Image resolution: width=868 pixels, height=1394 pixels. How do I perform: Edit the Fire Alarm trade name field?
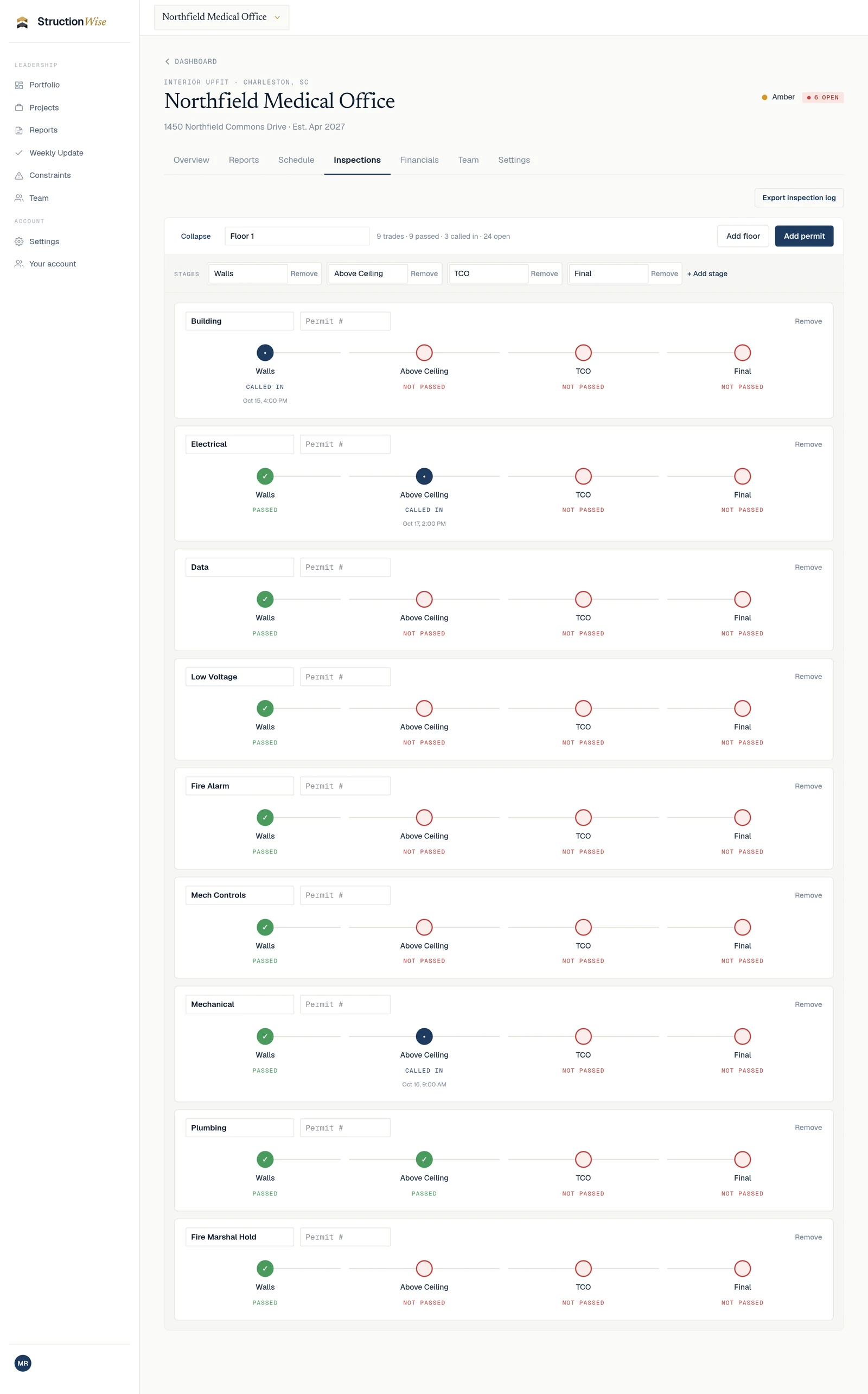[239, 785]
